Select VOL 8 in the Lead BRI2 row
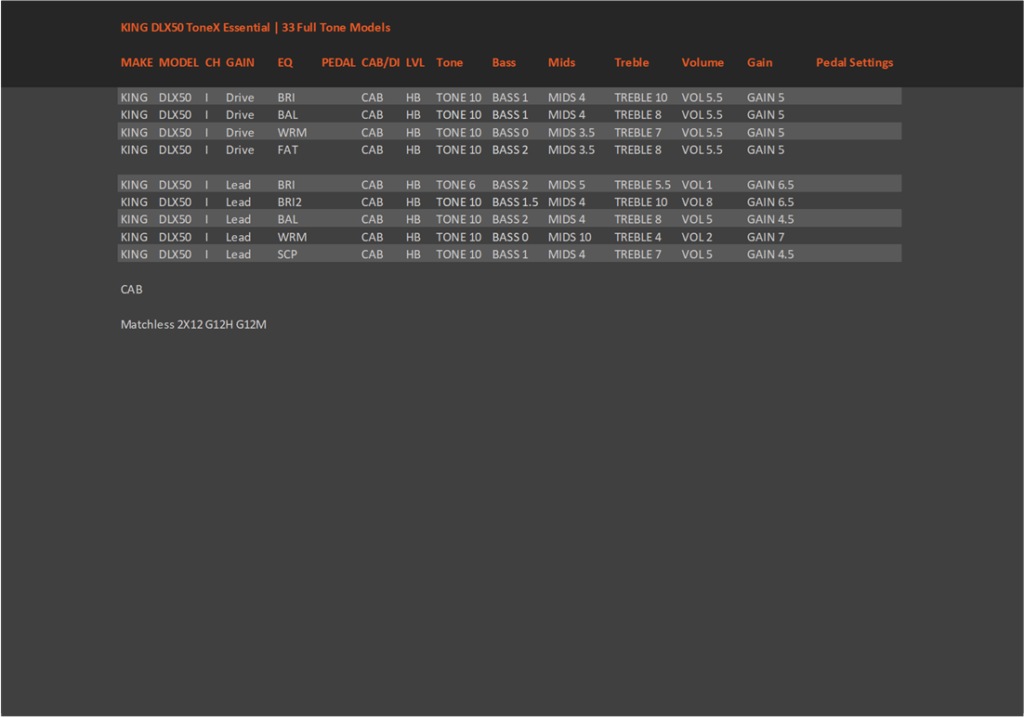The width and height of the screenshot is (1024, 717). [x=697, y=202]
